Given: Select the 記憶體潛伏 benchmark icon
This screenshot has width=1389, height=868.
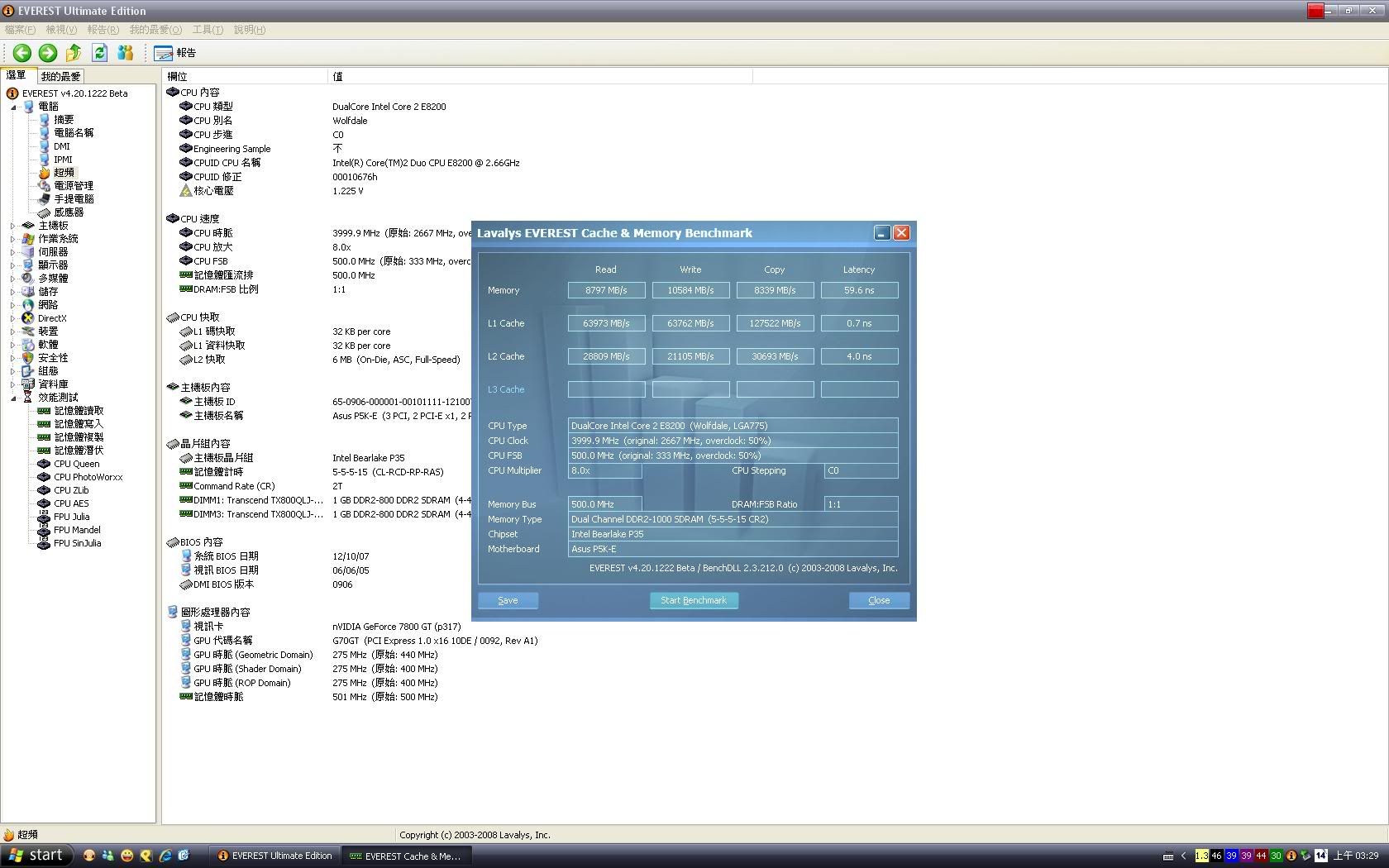Looking at the screenshot, I should [44, 451].
